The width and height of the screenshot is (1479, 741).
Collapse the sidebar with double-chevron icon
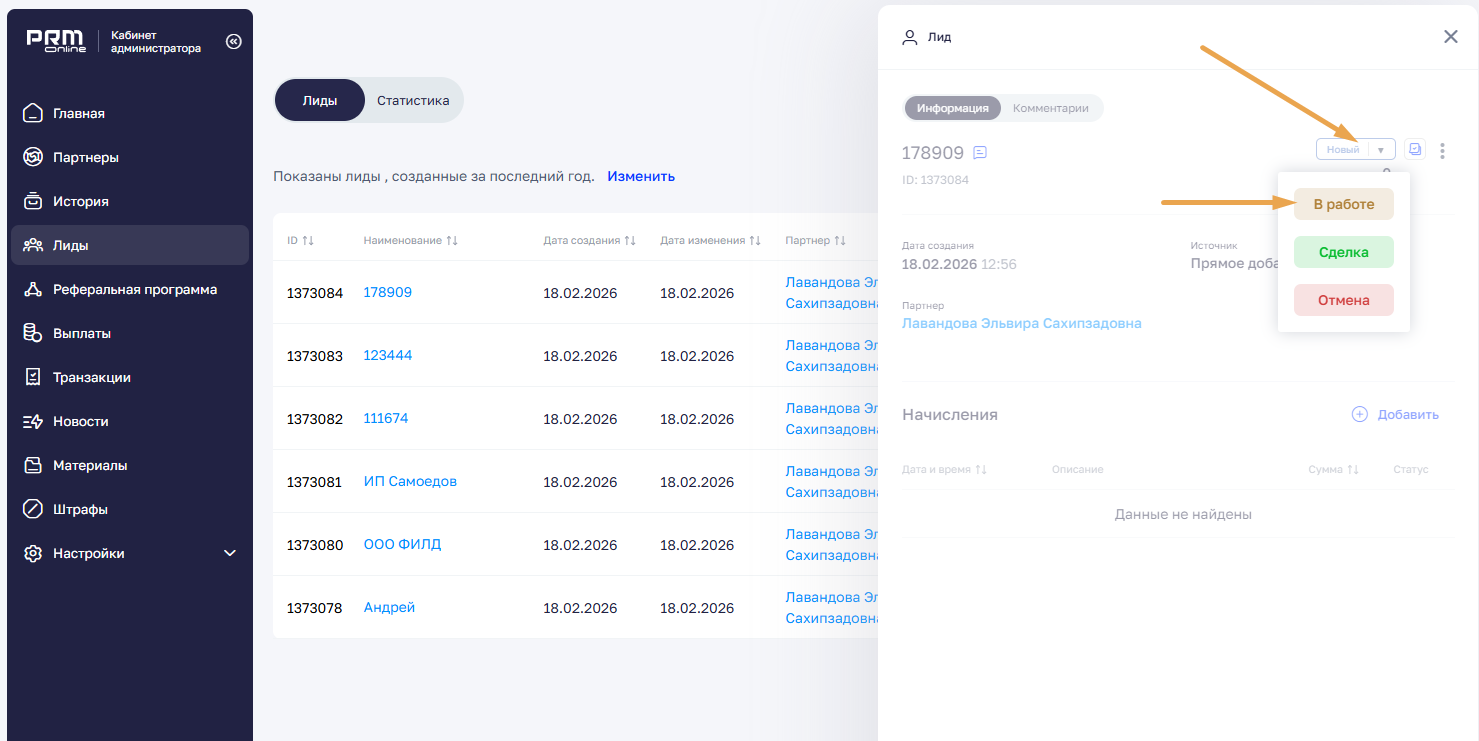233,42
